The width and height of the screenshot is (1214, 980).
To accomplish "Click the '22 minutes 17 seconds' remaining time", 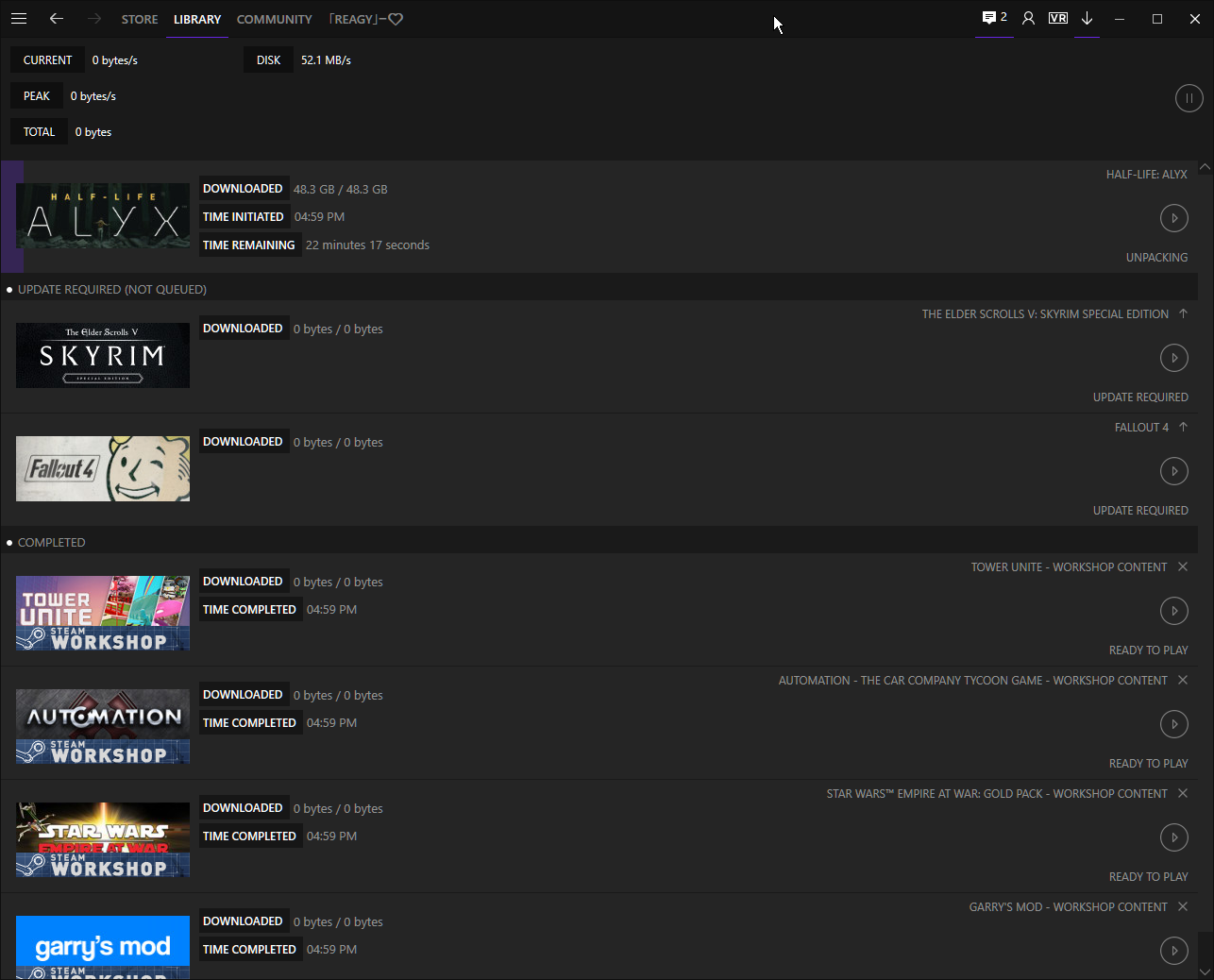I will 367,245.
